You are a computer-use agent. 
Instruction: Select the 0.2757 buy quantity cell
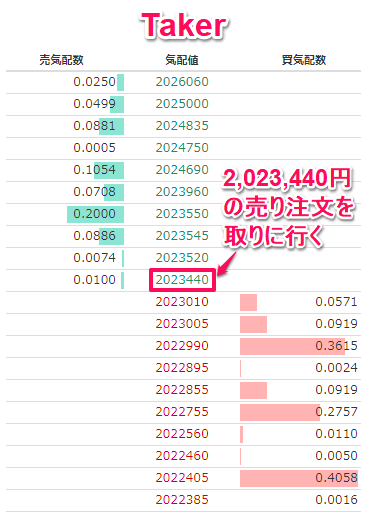(299, 412)
